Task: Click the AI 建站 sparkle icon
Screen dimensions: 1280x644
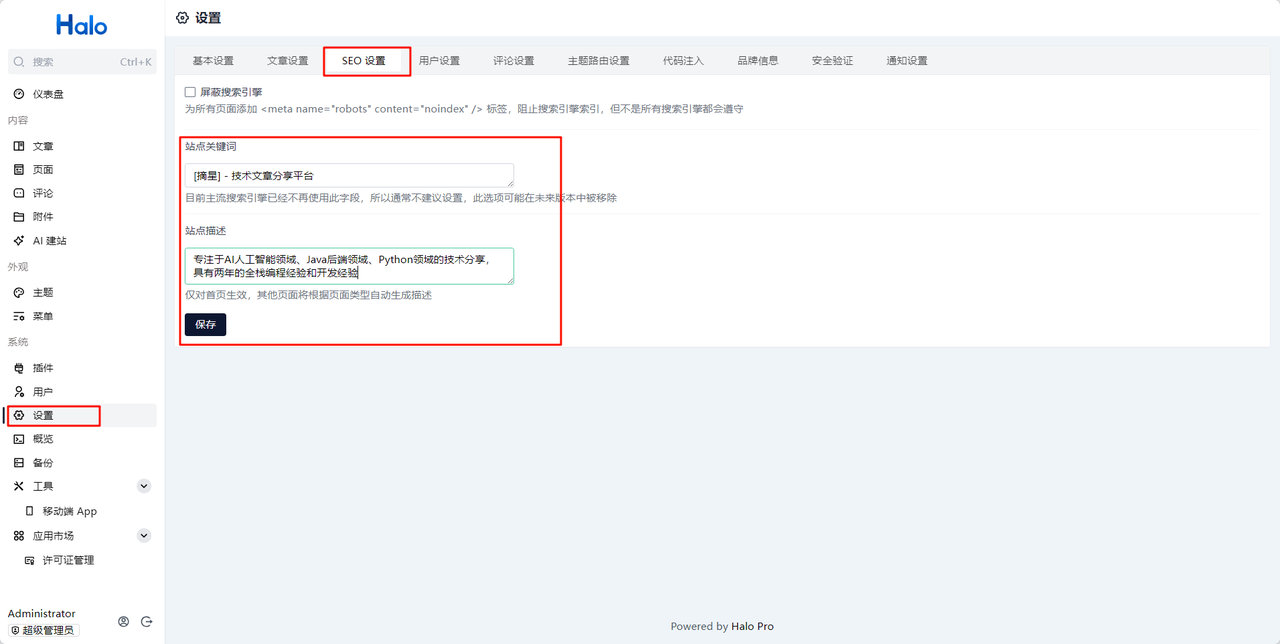Action: pyautogui.click(x=19, y=241)
